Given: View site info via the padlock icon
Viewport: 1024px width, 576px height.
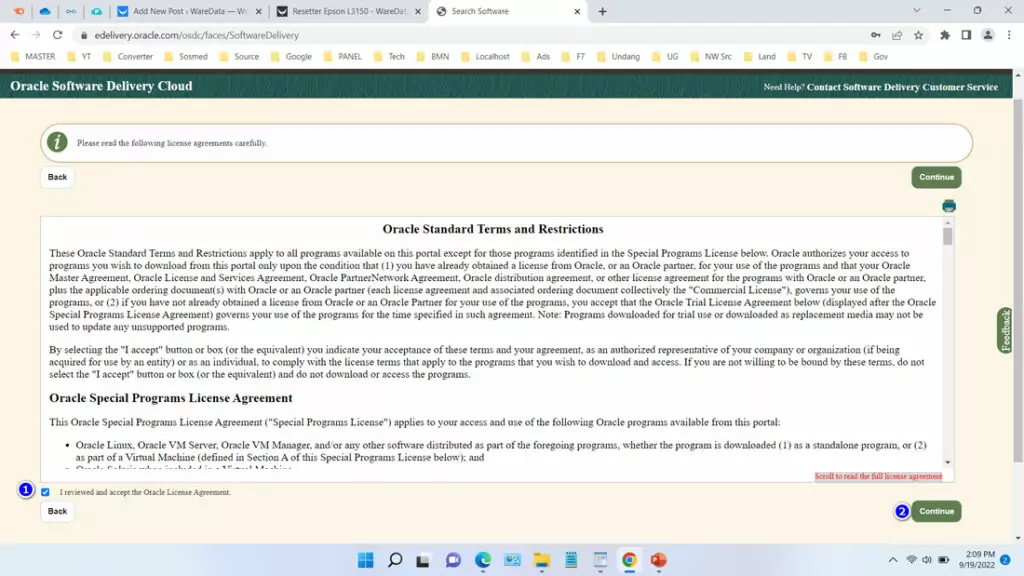Looking at the screenshot, I should click(x=84, y=35).
